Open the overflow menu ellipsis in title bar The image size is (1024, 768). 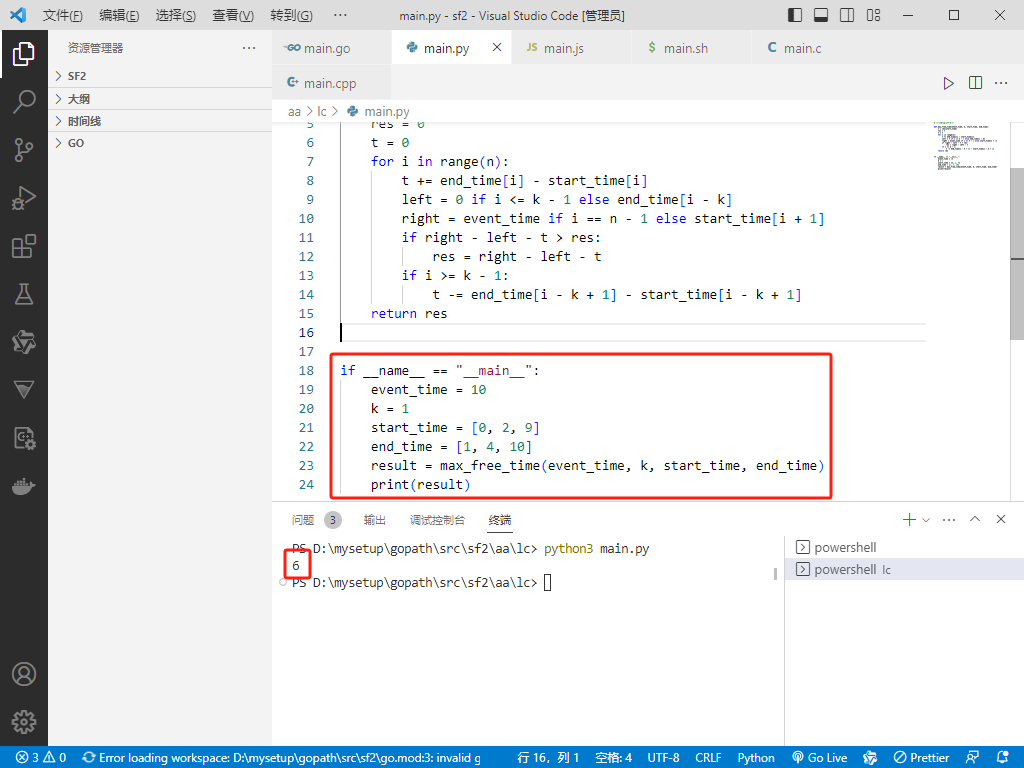340,15
